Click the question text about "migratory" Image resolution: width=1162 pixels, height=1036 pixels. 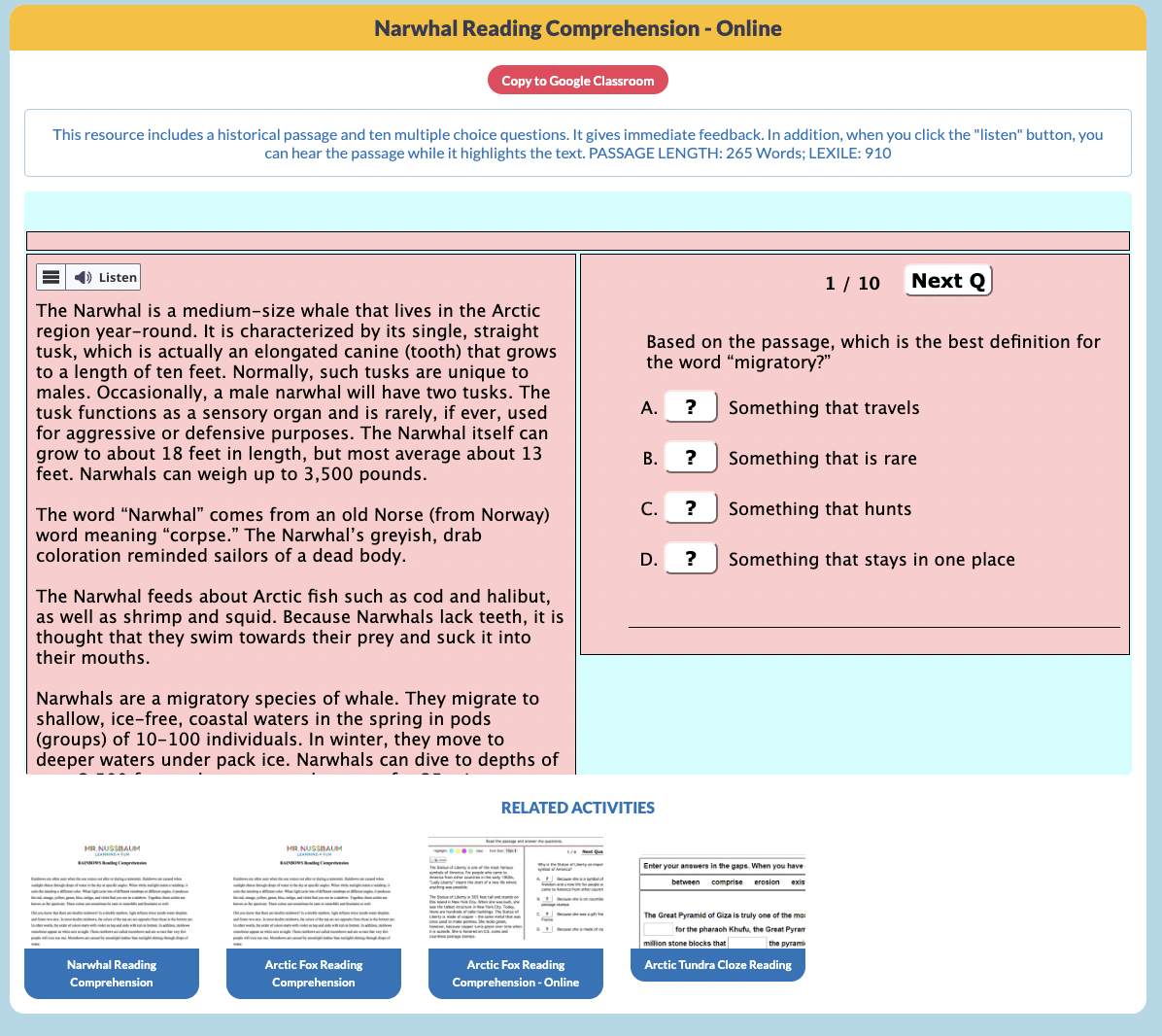872,352
